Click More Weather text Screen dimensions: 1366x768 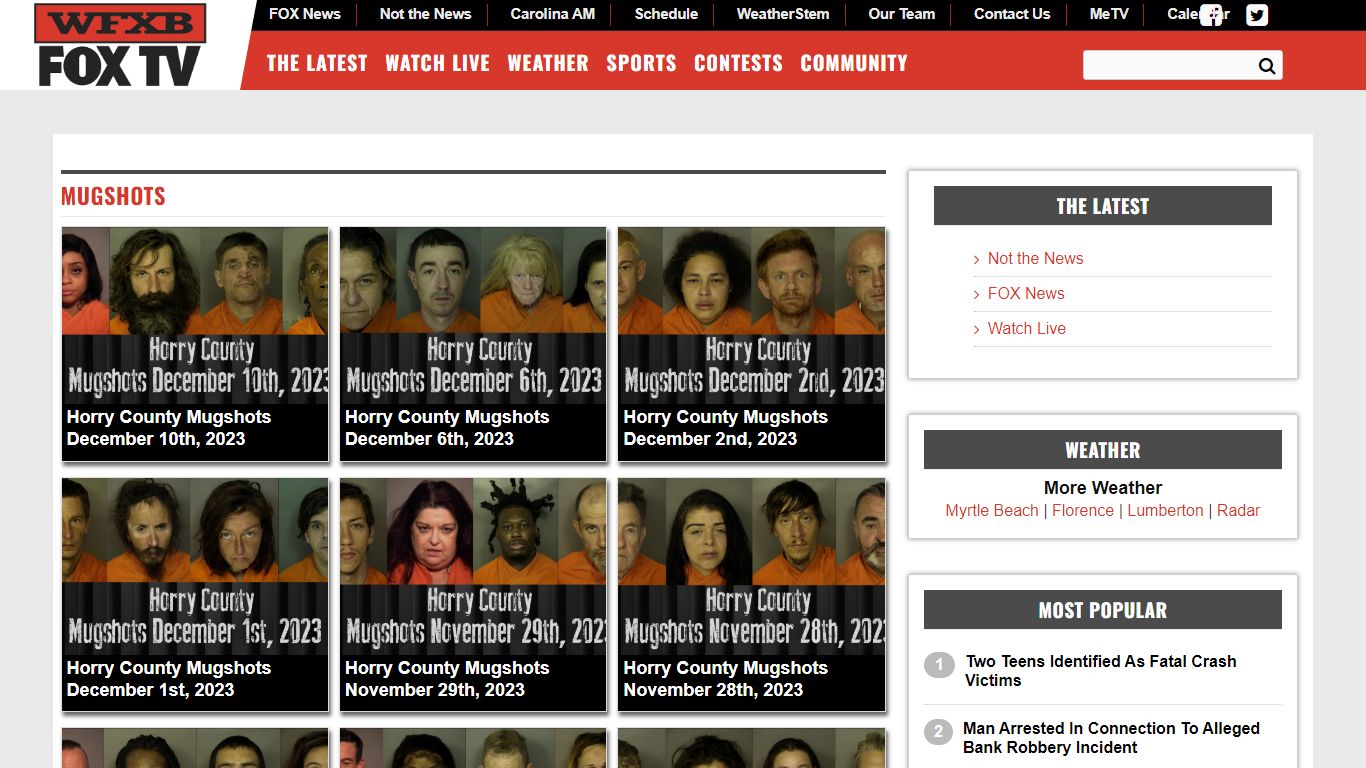click(x=1103, y=488)
